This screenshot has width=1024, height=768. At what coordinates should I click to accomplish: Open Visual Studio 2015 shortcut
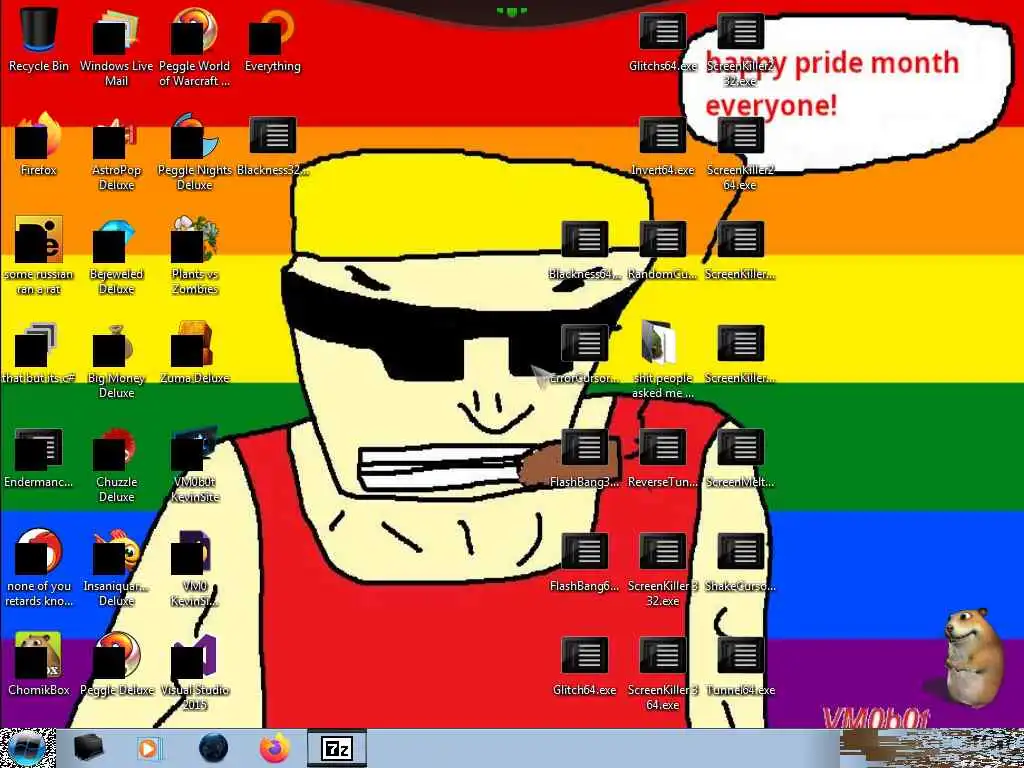tap(195, 671)
